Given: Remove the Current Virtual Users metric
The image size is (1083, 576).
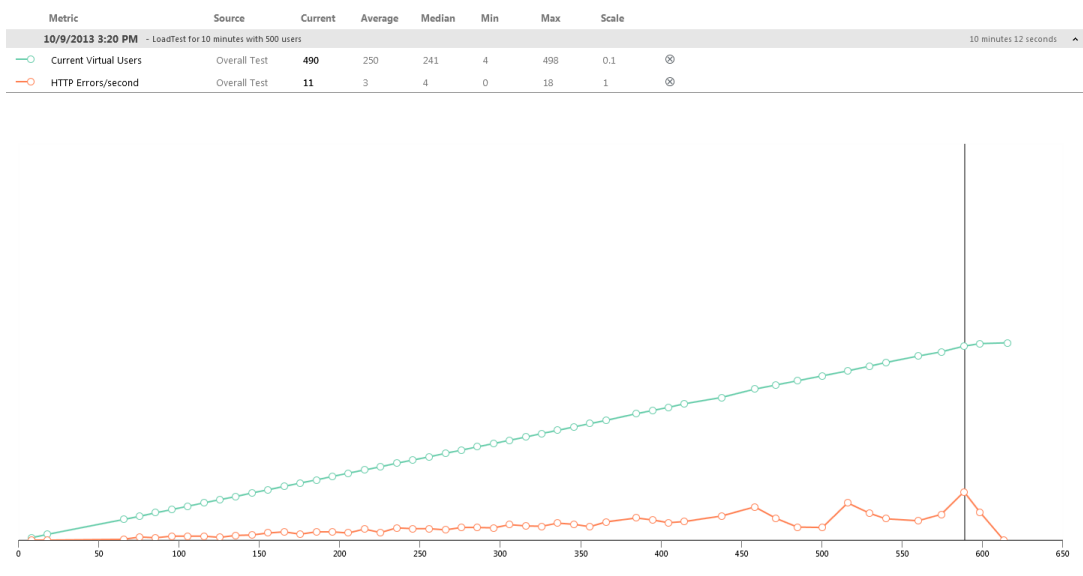Looking at the screenshot, I should click(669, 59).
